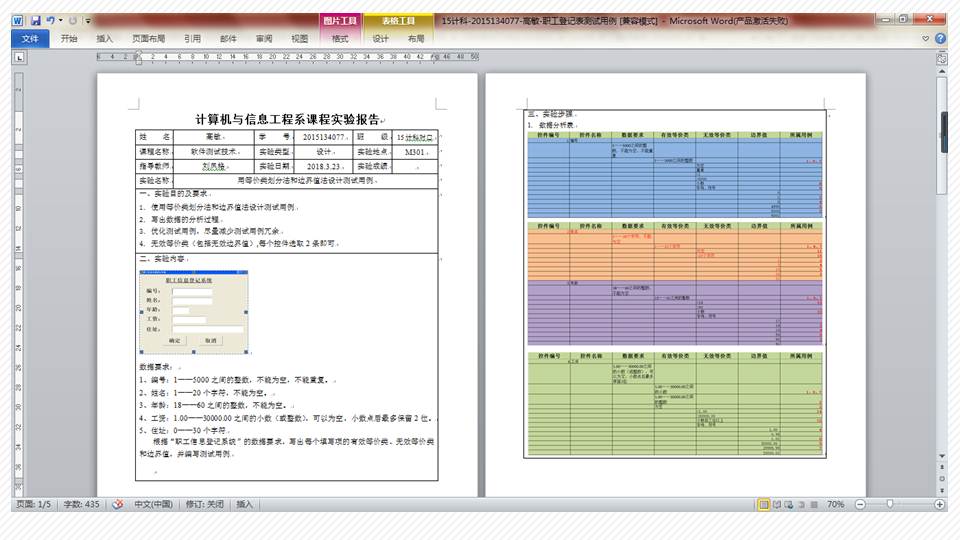This screenshot has height=540, width=960.
Task: Open the Undo history dropdown arrow
Action: (x=61, y=20)
